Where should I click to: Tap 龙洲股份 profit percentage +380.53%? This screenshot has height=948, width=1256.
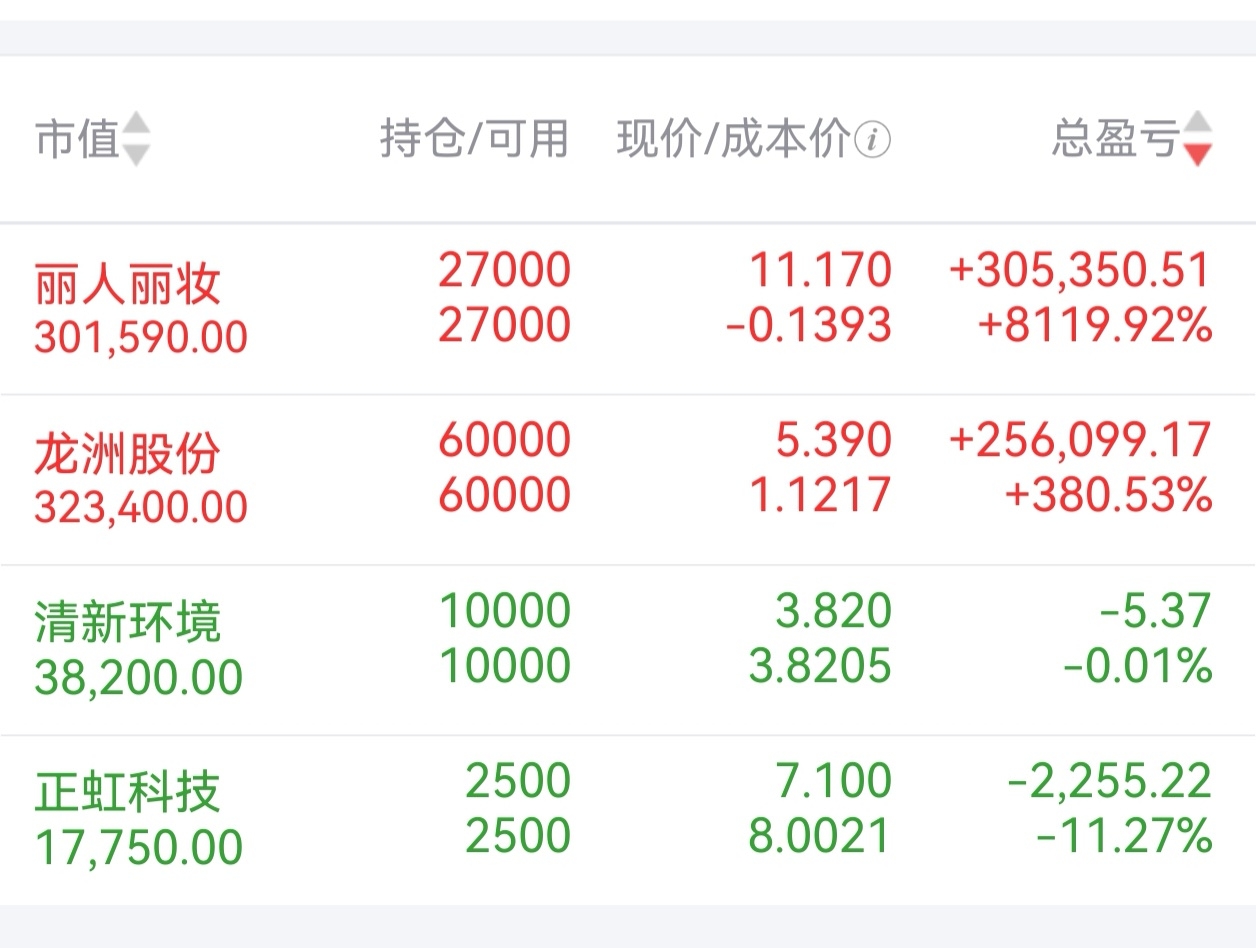1108,496
